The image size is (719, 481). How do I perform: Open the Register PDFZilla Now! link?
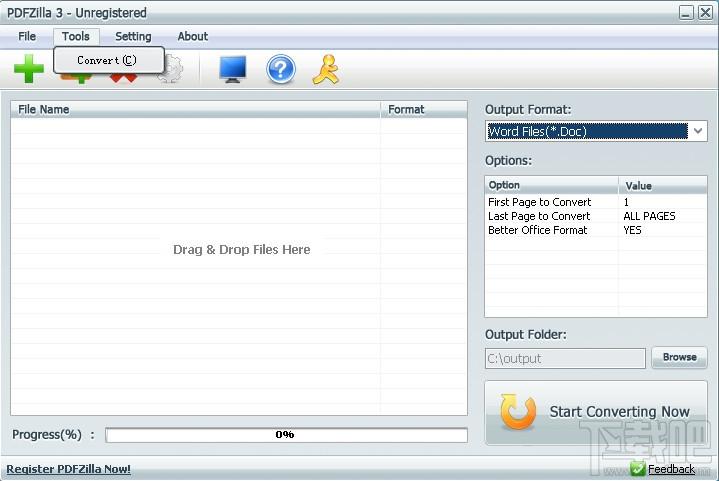pyautogui.click(x=68, y=469)
